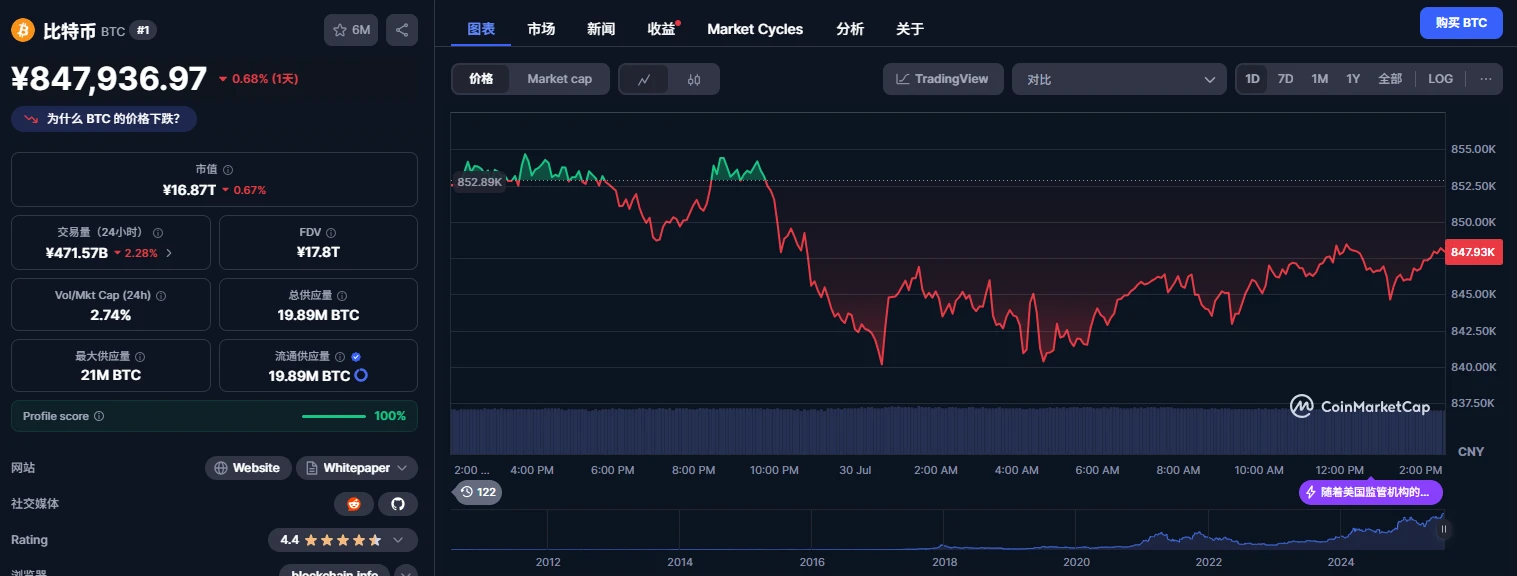Screen dimensions: 1517x576
Task: Click the 2.74% Vol/Mkt Cap value
Action: [x=111, y=315]
